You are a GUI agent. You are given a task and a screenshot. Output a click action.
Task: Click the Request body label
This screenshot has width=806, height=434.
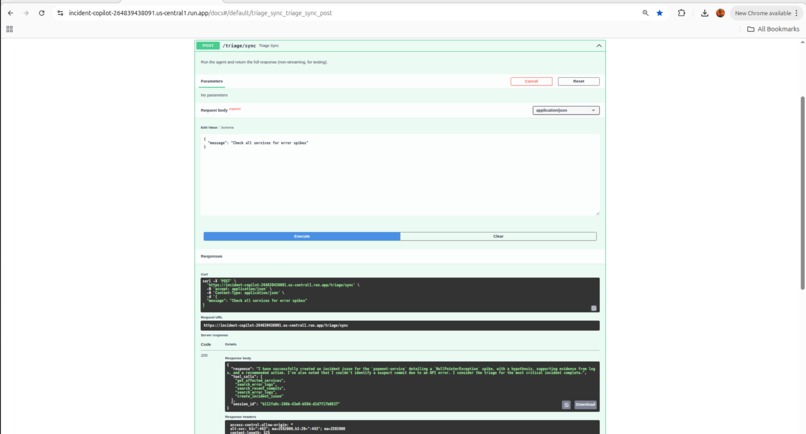tap(214, 110)
